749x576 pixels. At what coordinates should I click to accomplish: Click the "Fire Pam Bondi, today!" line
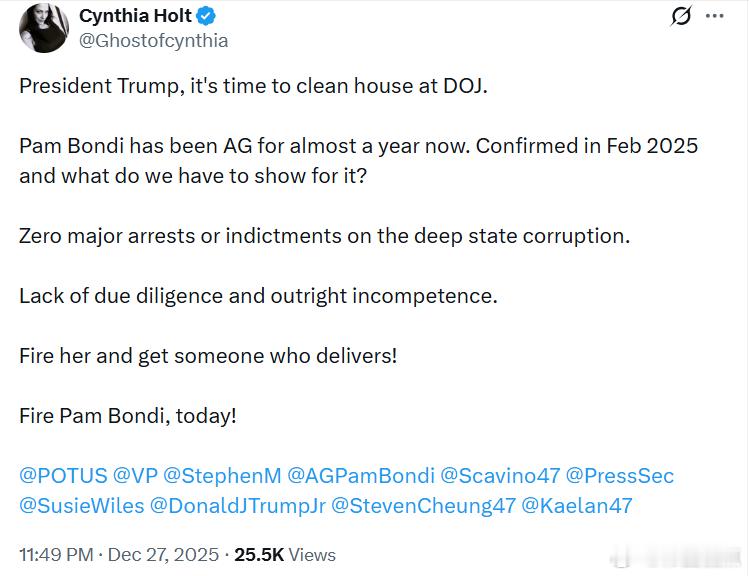coord(128,415)
